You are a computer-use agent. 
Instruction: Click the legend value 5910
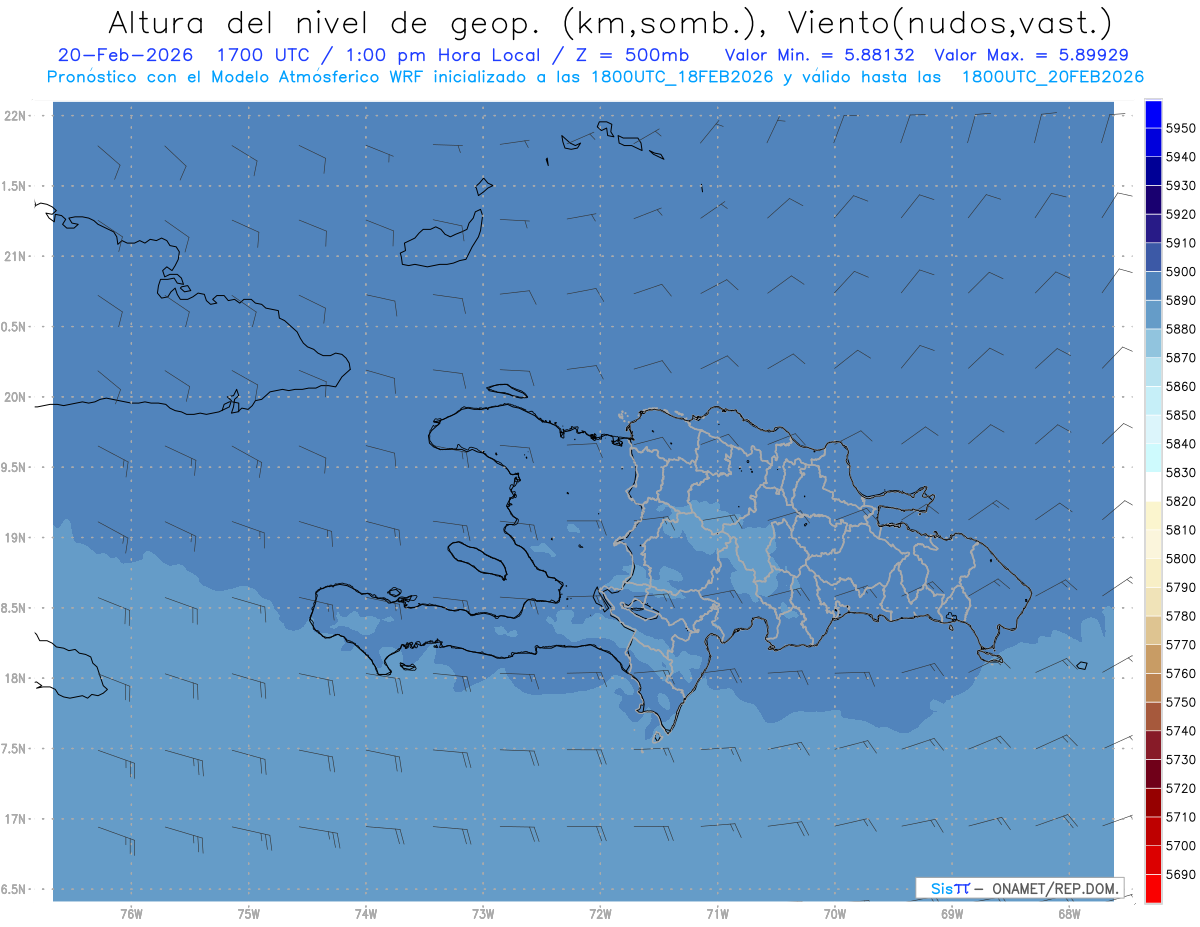click(1180, 243)
